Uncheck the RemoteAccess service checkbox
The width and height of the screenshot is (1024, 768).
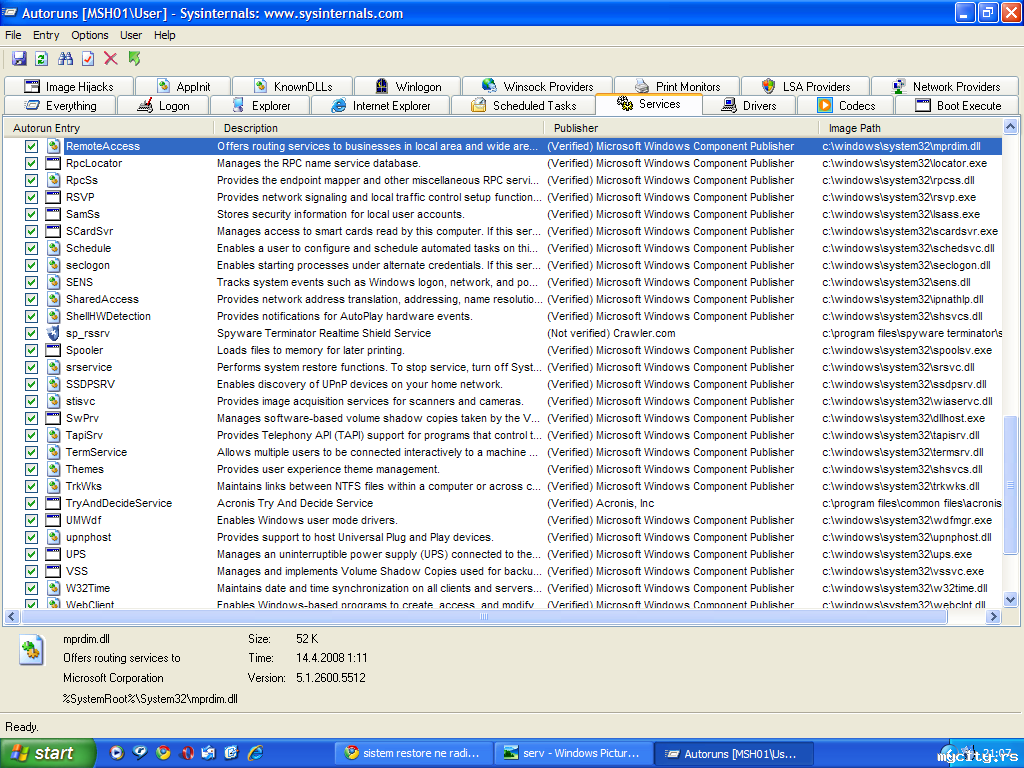tap(31, 146)
